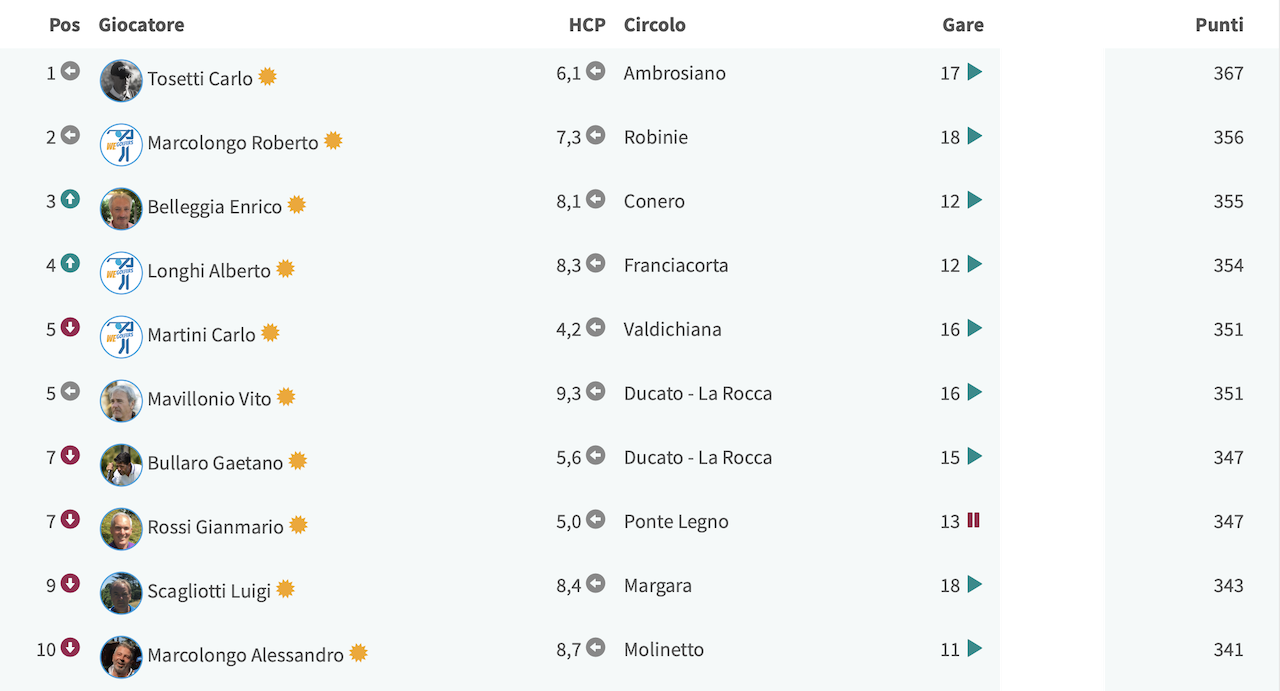This screenshot has height=691, width=1280.
Task: Click the HCP arrow icon next to 8,7
Action: point(596,647)
